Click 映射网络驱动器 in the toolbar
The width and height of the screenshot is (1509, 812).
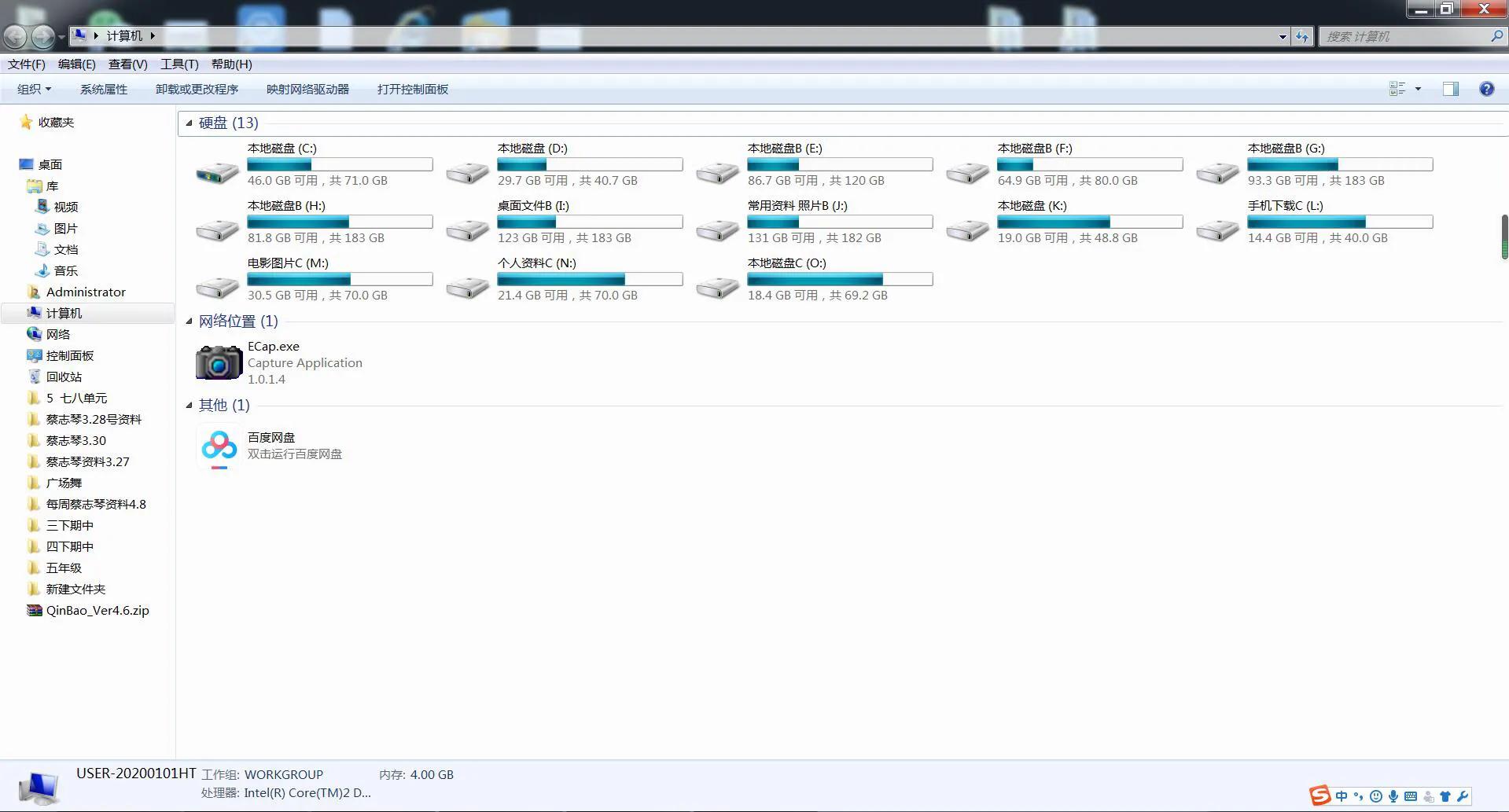307,89
